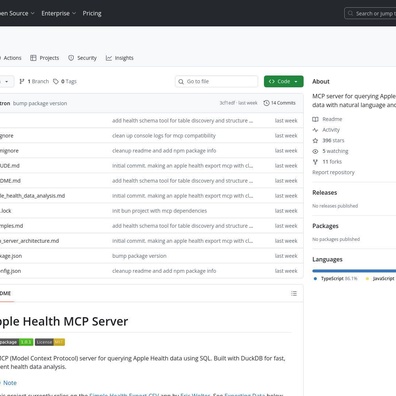Open the .lock file row
This screenshot has height=396, width=396.
(x=151, y=211)
